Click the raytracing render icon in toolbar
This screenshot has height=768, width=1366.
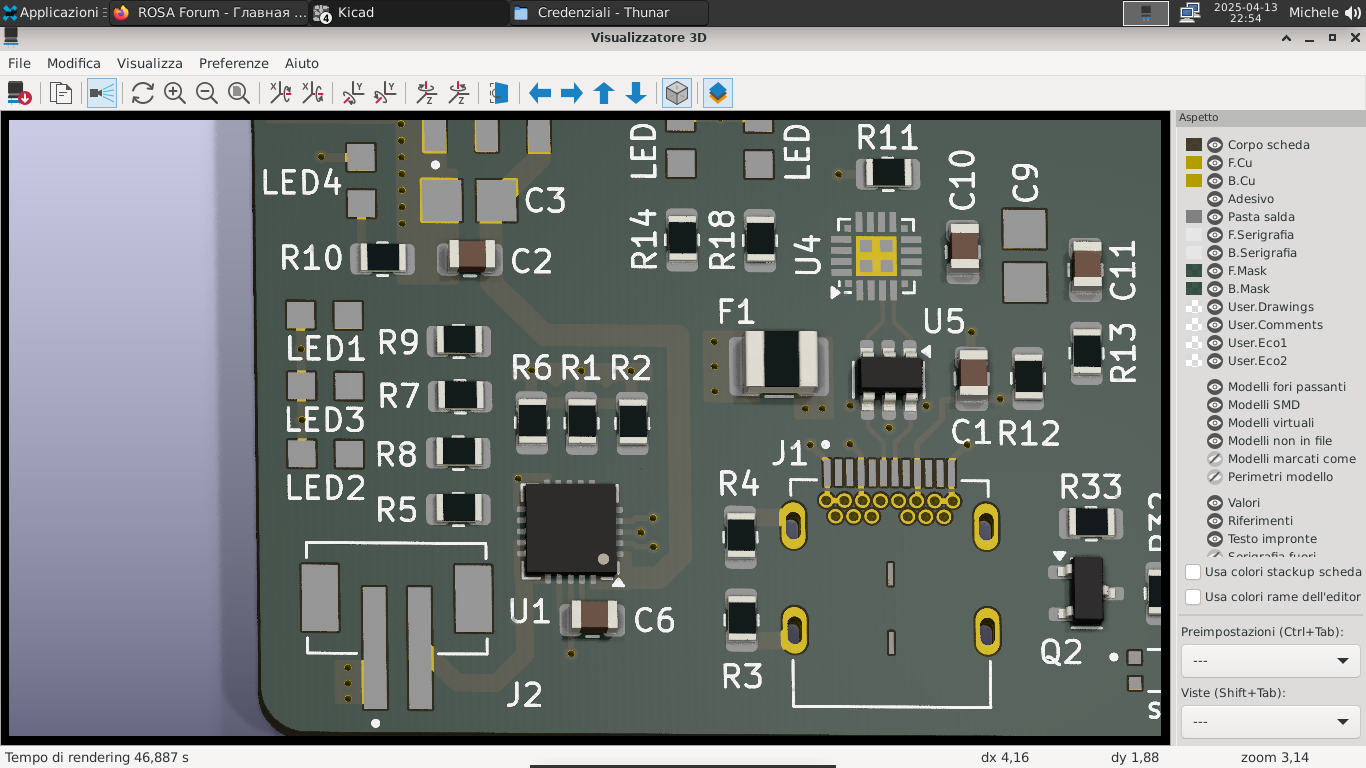click(102, 93)
